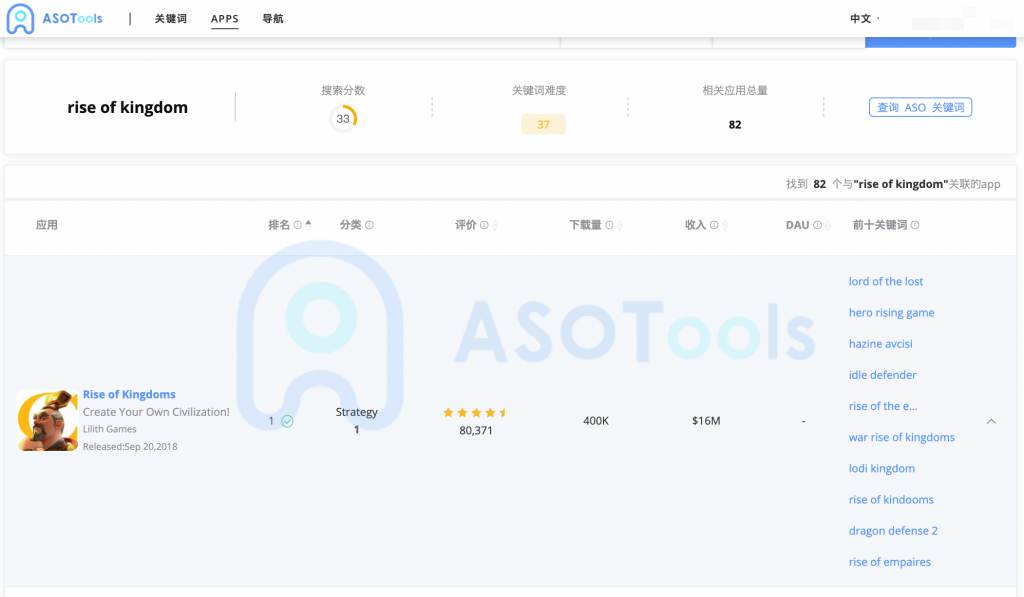
Task: Click the 400K downloads value
Action: [596, 421]
